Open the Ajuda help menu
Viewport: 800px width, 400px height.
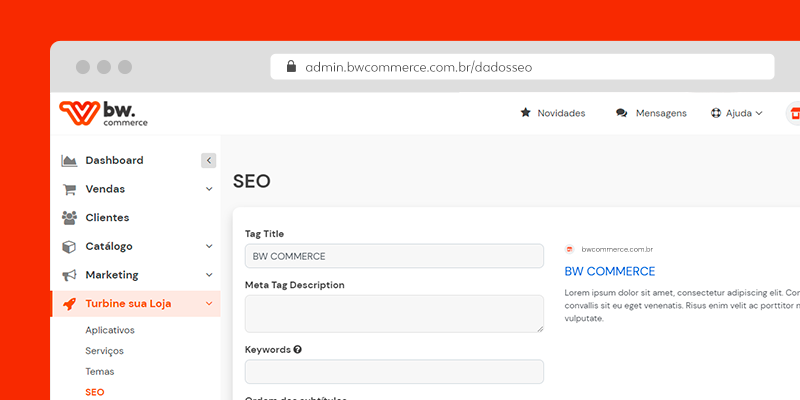point(739,113)
